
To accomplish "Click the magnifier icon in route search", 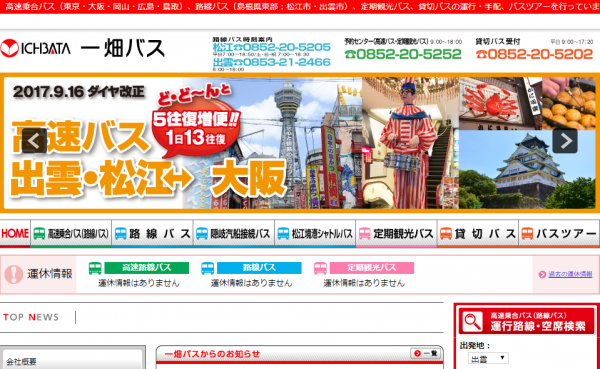I will (473, 322).
